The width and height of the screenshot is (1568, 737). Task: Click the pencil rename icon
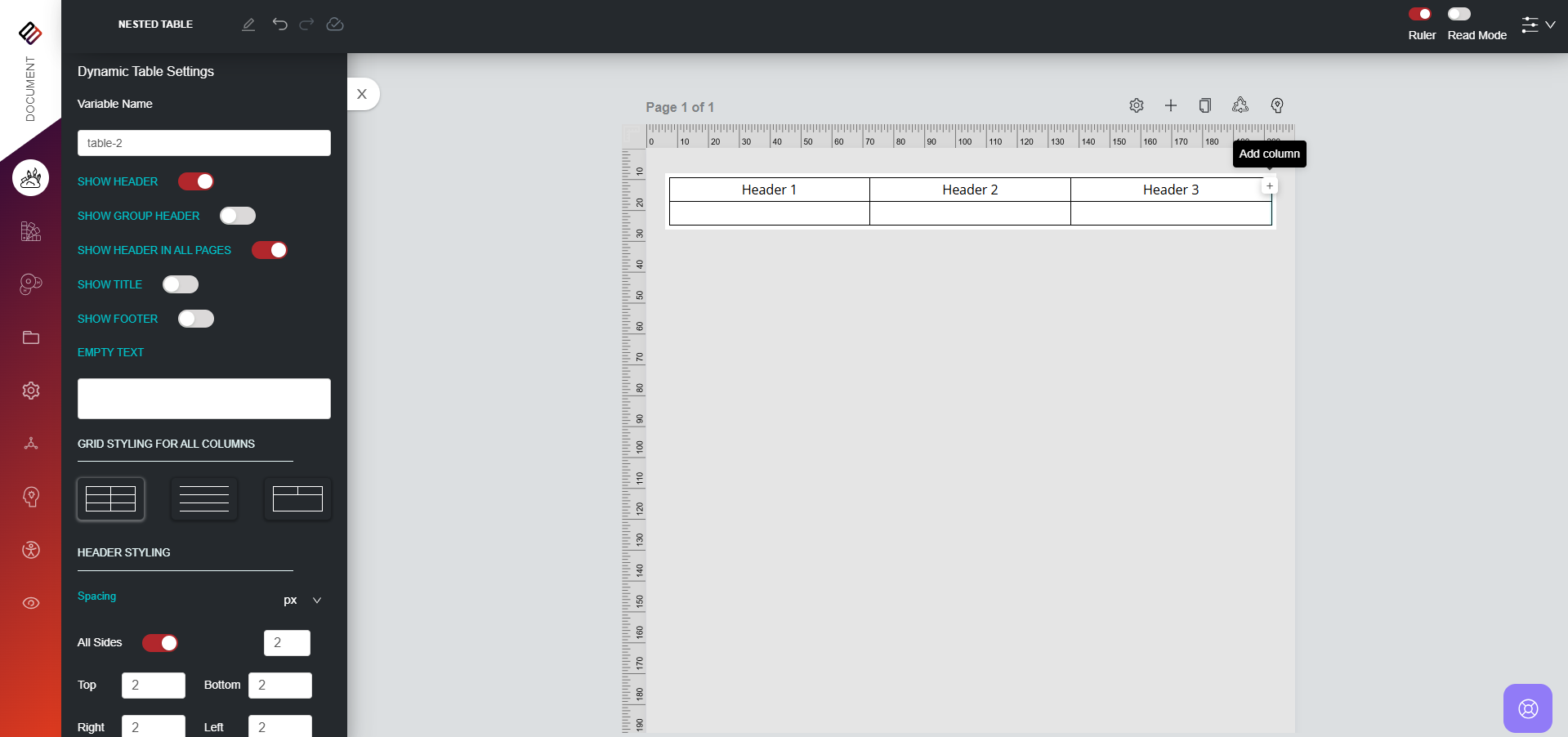(x=248, y=25)
